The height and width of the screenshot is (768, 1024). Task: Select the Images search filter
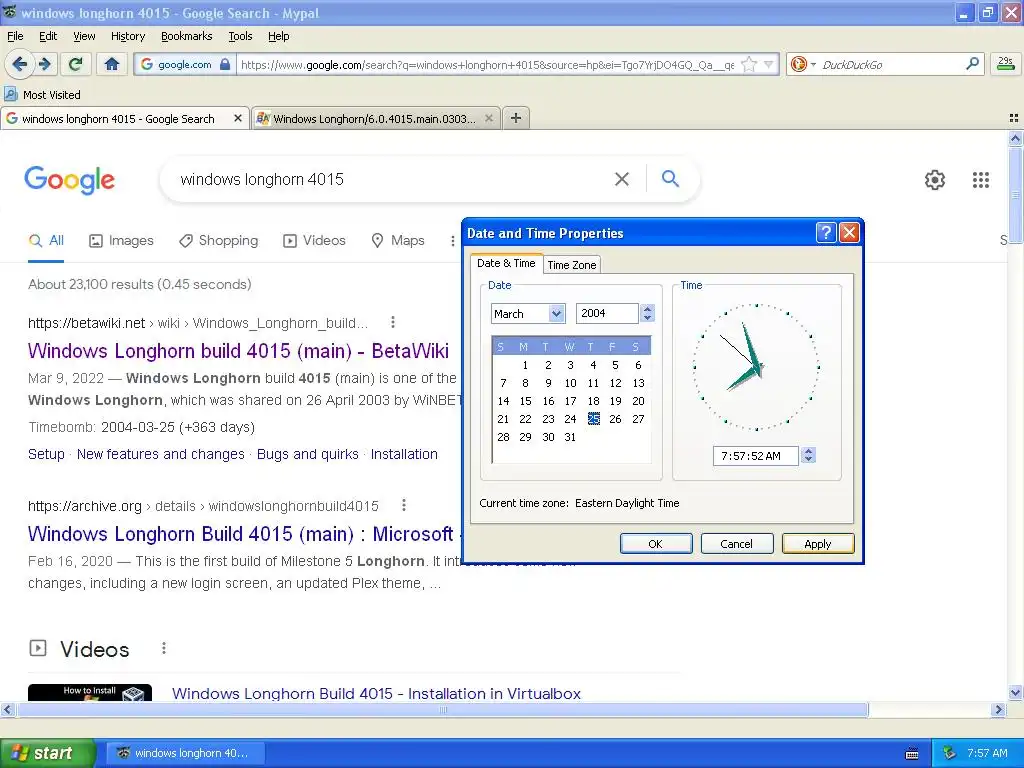[121, 240]
